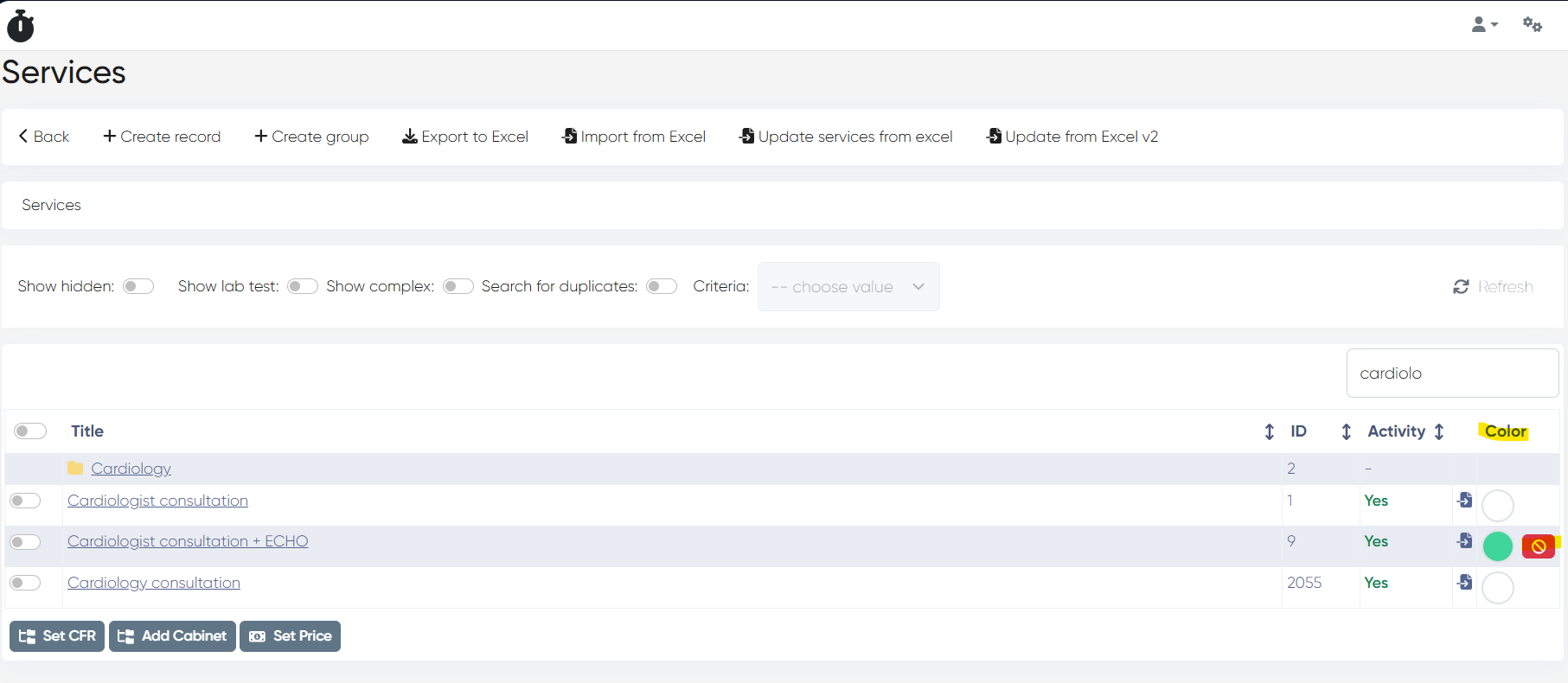1568x683 pixels.
Task: Turn on Search for duplicates
Action: [x=662, y=286]
